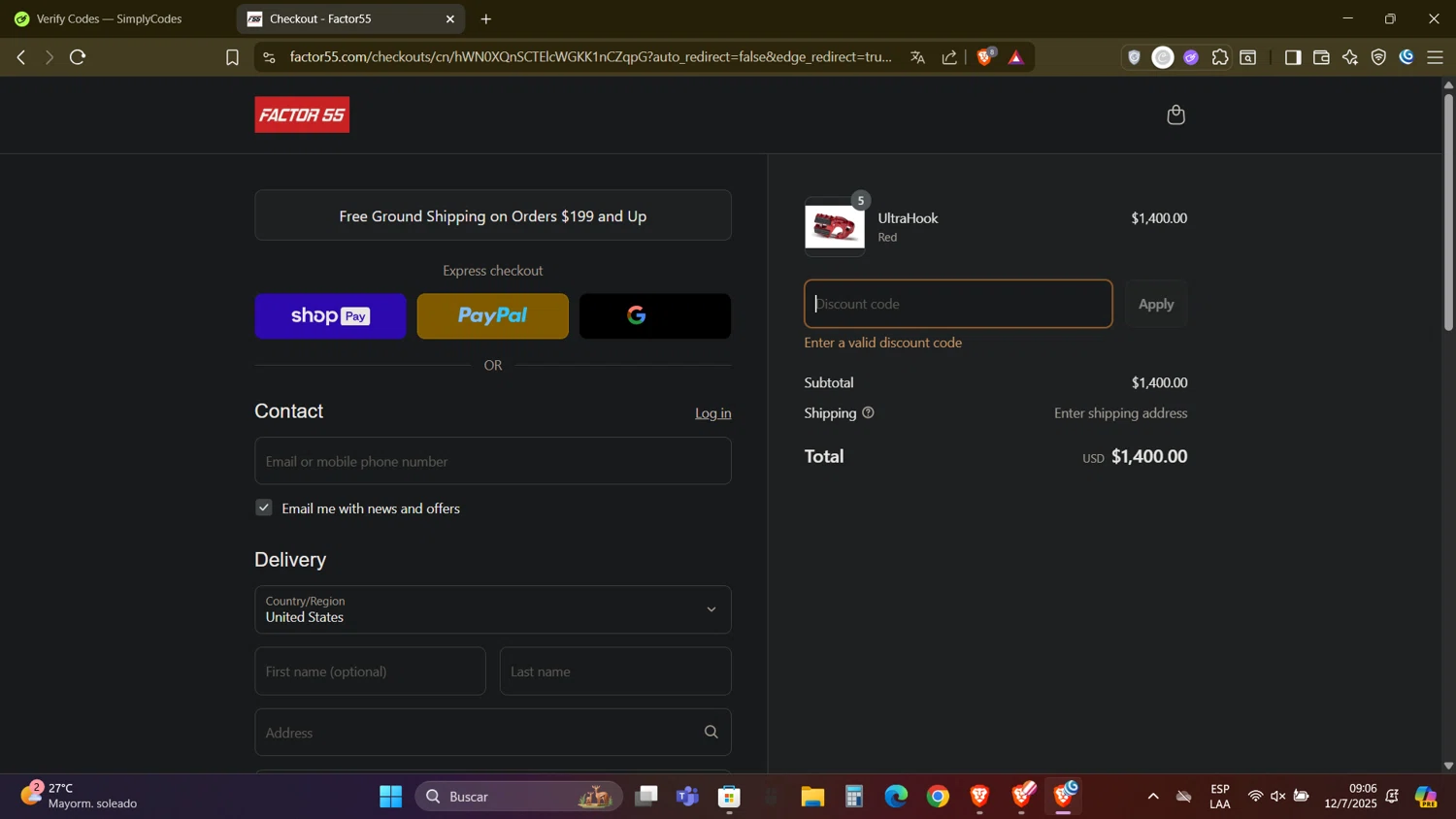The width and height of the screenshot is (1456, 819).
Task: Open the volume control tray icon
Action: [x=1277, y=797]
